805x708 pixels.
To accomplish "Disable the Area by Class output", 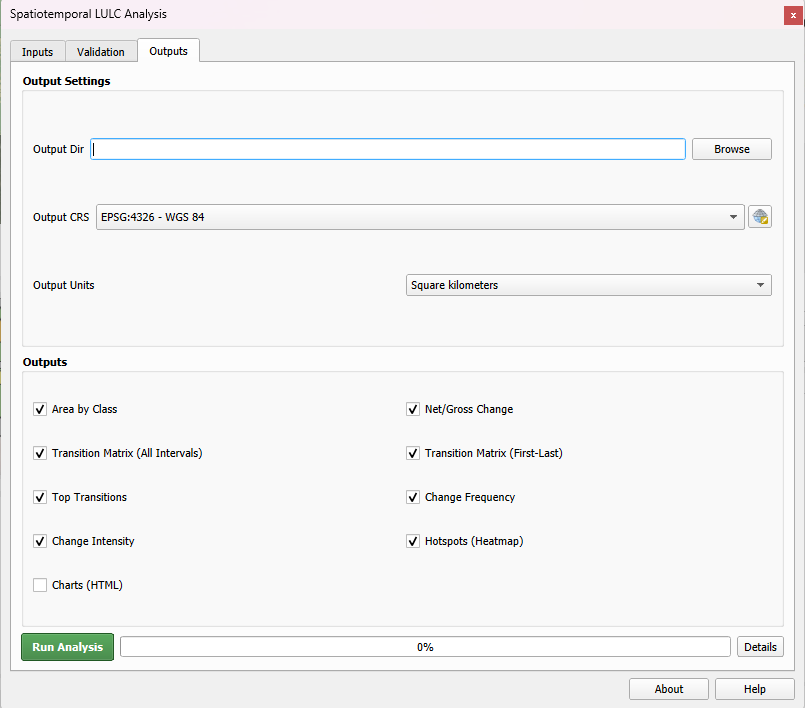I will click(39, 409).
